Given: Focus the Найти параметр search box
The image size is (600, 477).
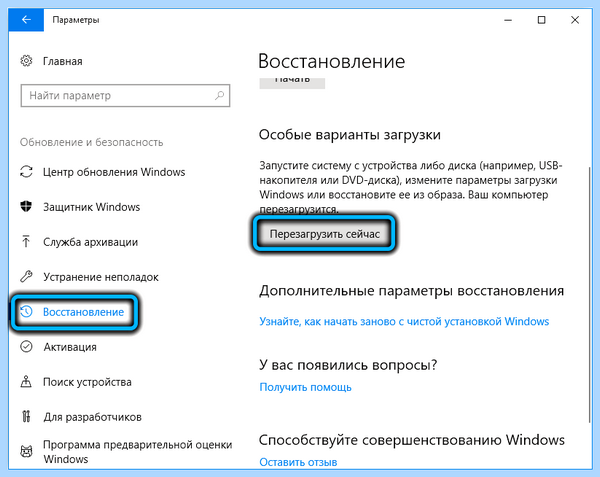Looking at the screenshot, I should (x=125, y=96).
